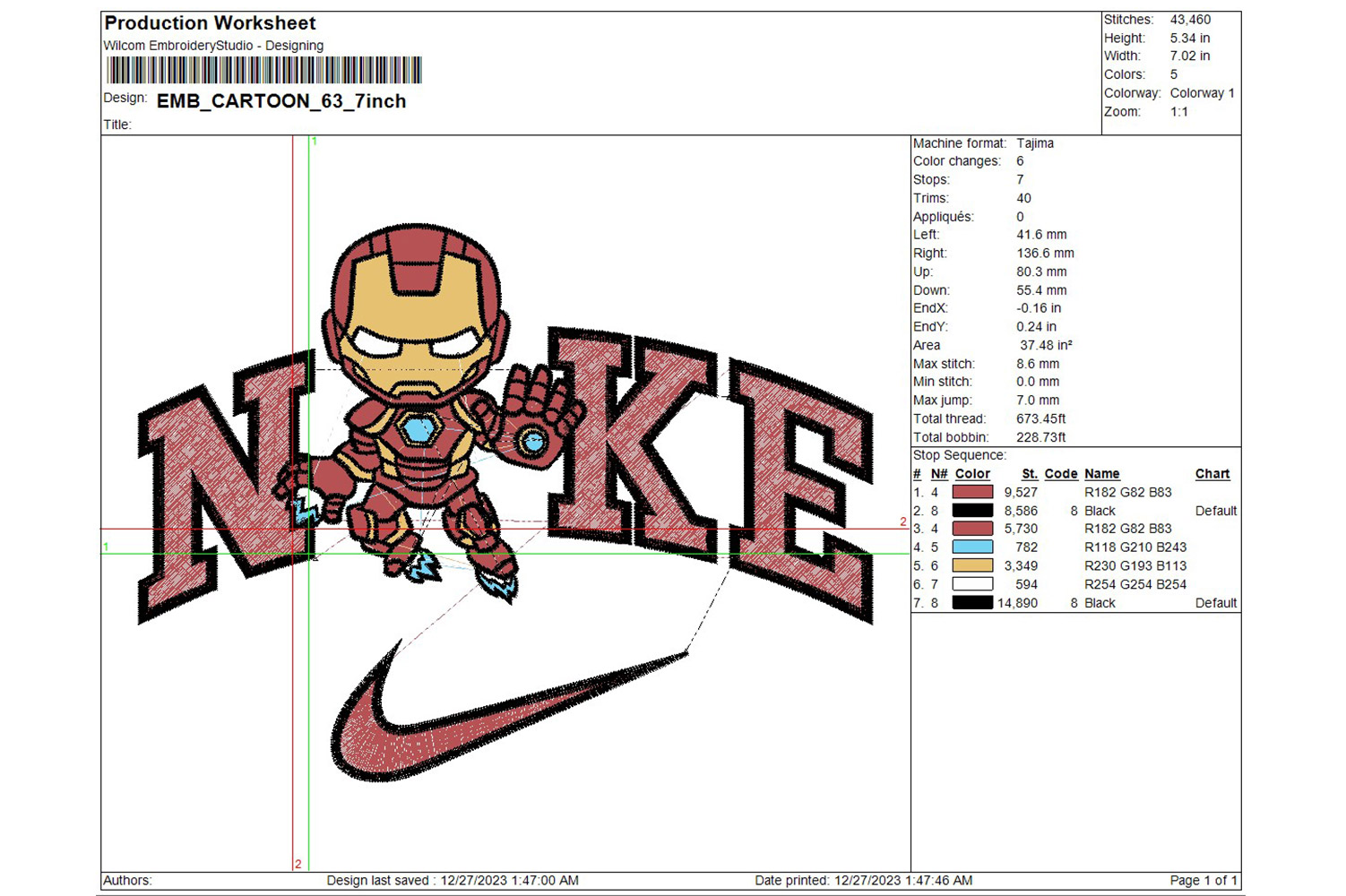The width and height of the screenshot is (1346, 896).
Task: Click the Code column header
Action: point(1060,474)
